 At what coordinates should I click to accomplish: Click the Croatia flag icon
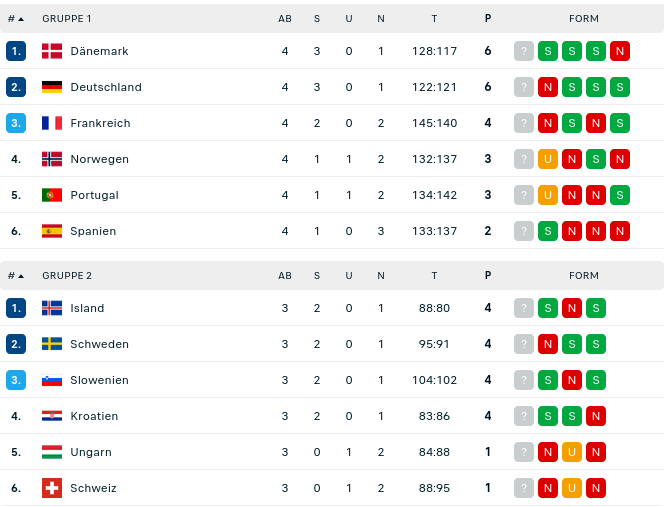[52, 416]
